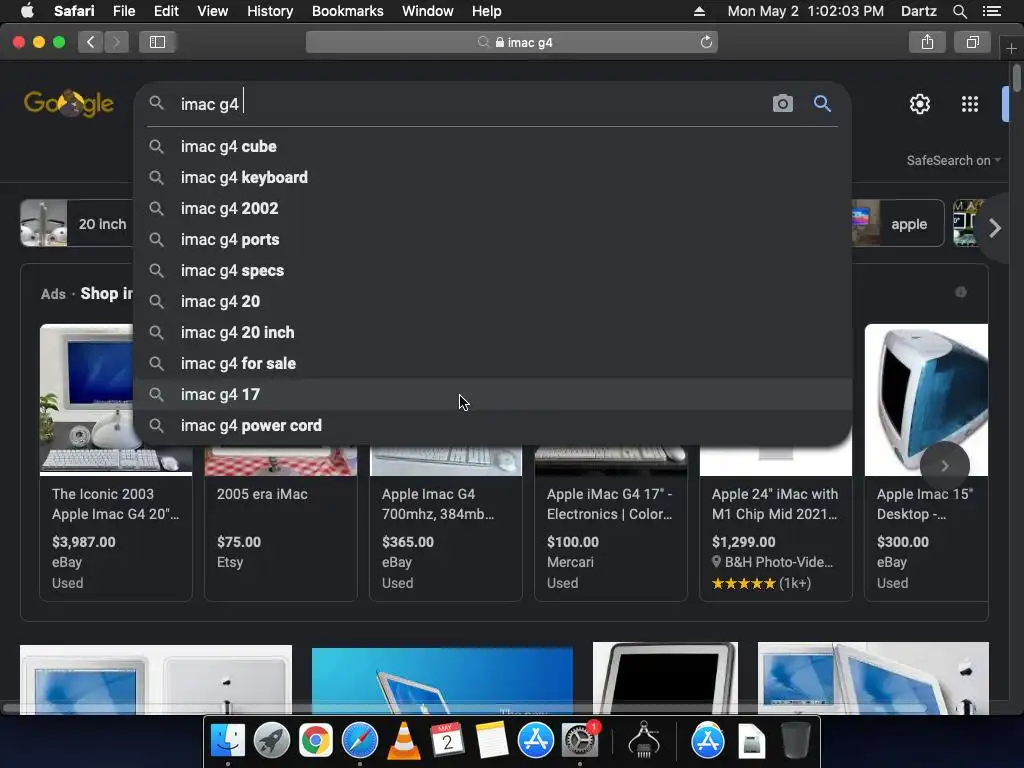Click the page vertical scrollbar
This screenshot has width=1024, height=768.
tap(1016, 78)
